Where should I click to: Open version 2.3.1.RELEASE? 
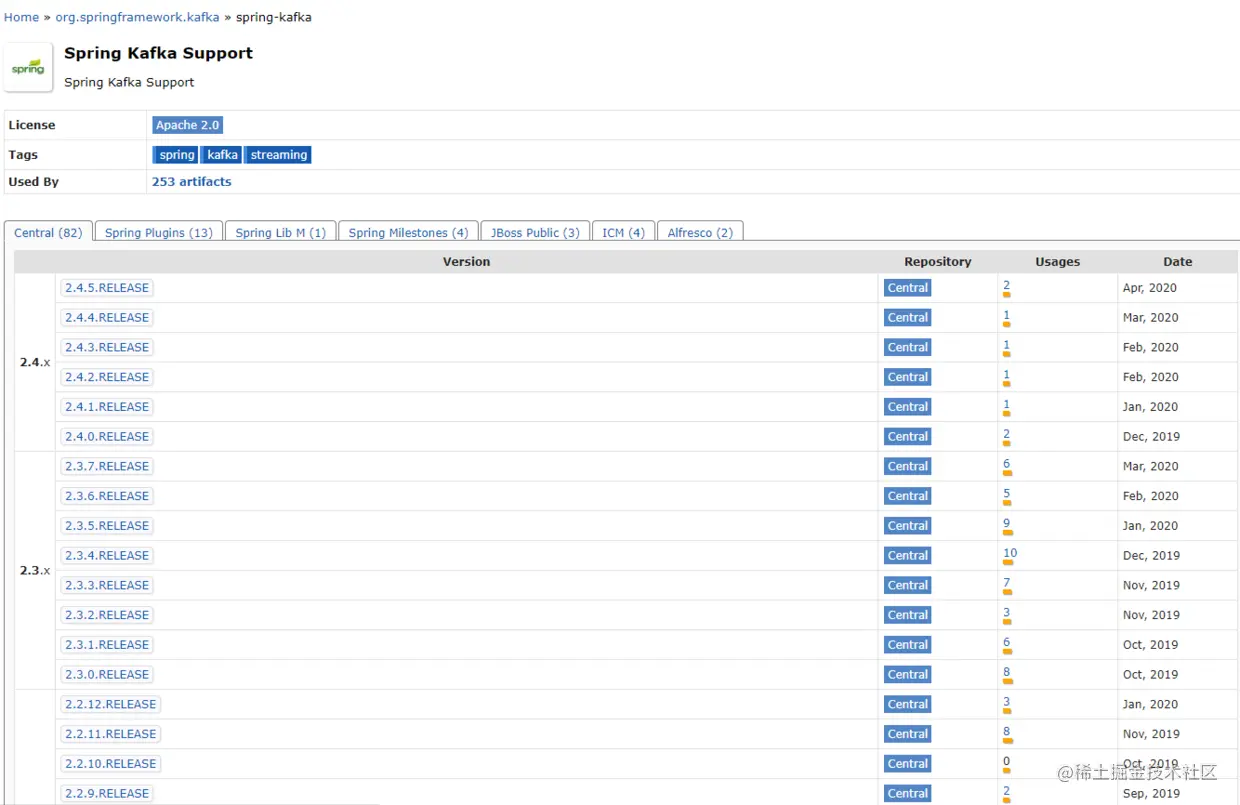tap(107, 645)
